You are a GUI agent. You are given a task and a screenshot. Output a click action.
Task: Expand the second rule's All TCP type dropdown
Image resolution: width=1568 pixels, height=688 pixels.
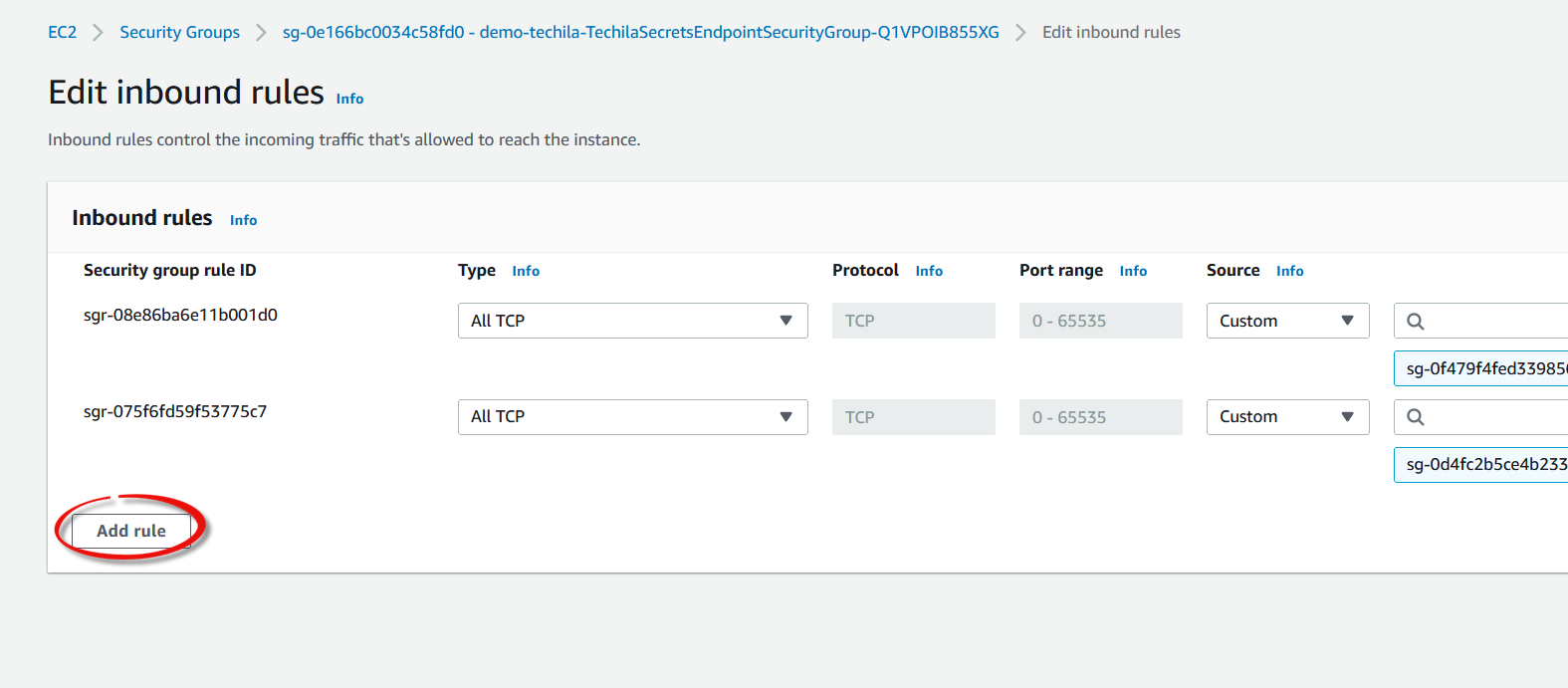click(632, 417)
